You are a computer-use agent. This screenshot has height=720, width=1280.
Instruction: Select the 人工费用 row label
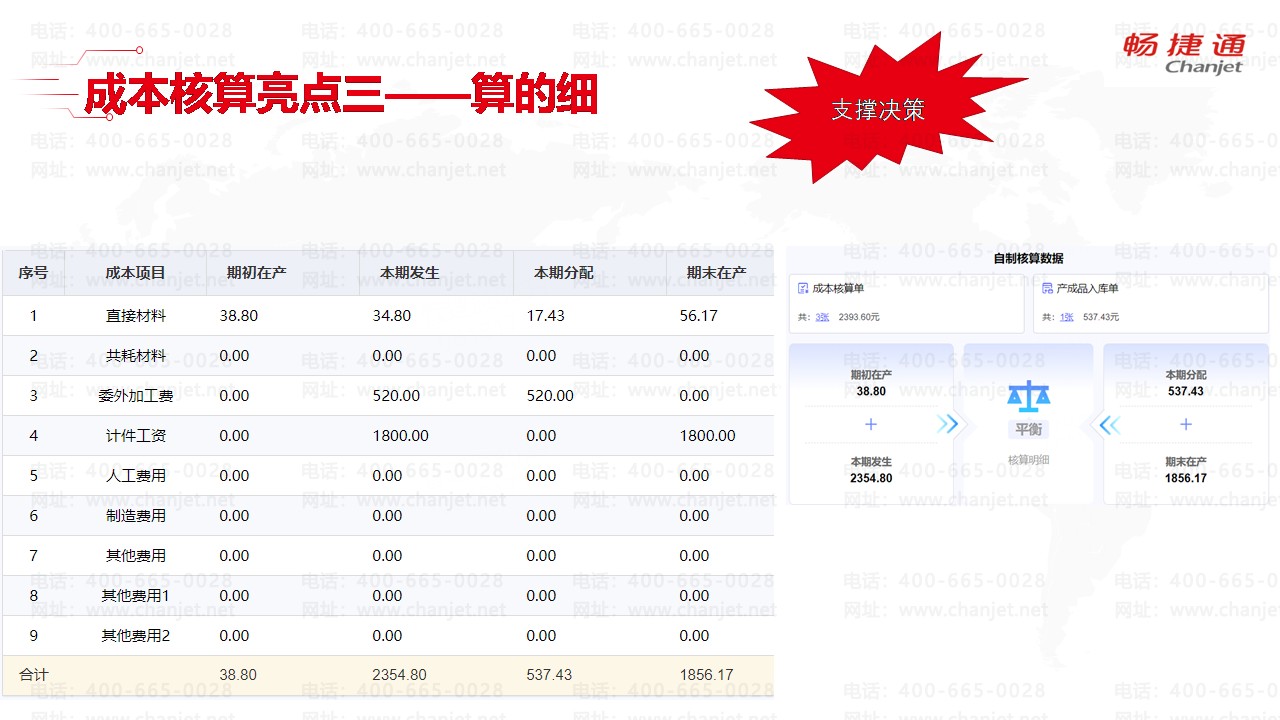136,476
